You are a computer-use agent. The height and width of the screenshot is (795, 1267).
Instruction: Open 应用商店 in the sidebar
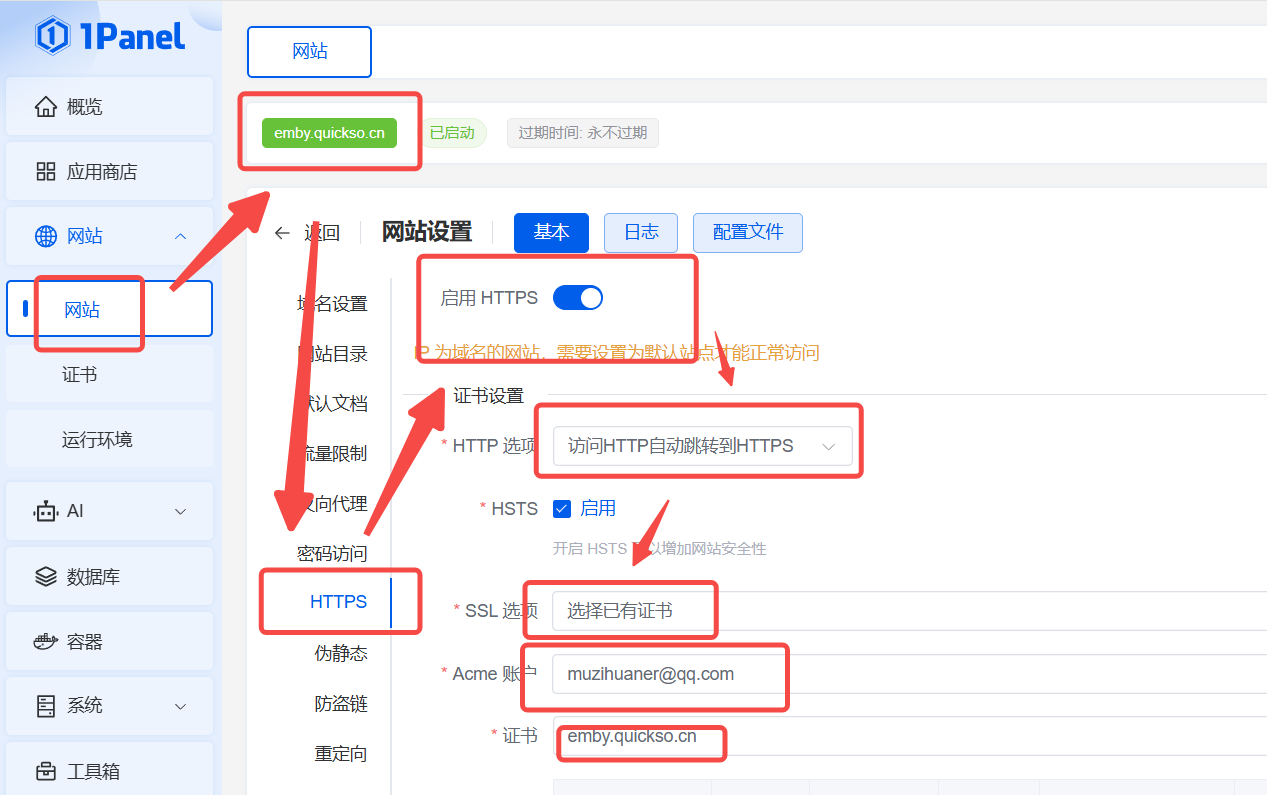tap(110, 172)
